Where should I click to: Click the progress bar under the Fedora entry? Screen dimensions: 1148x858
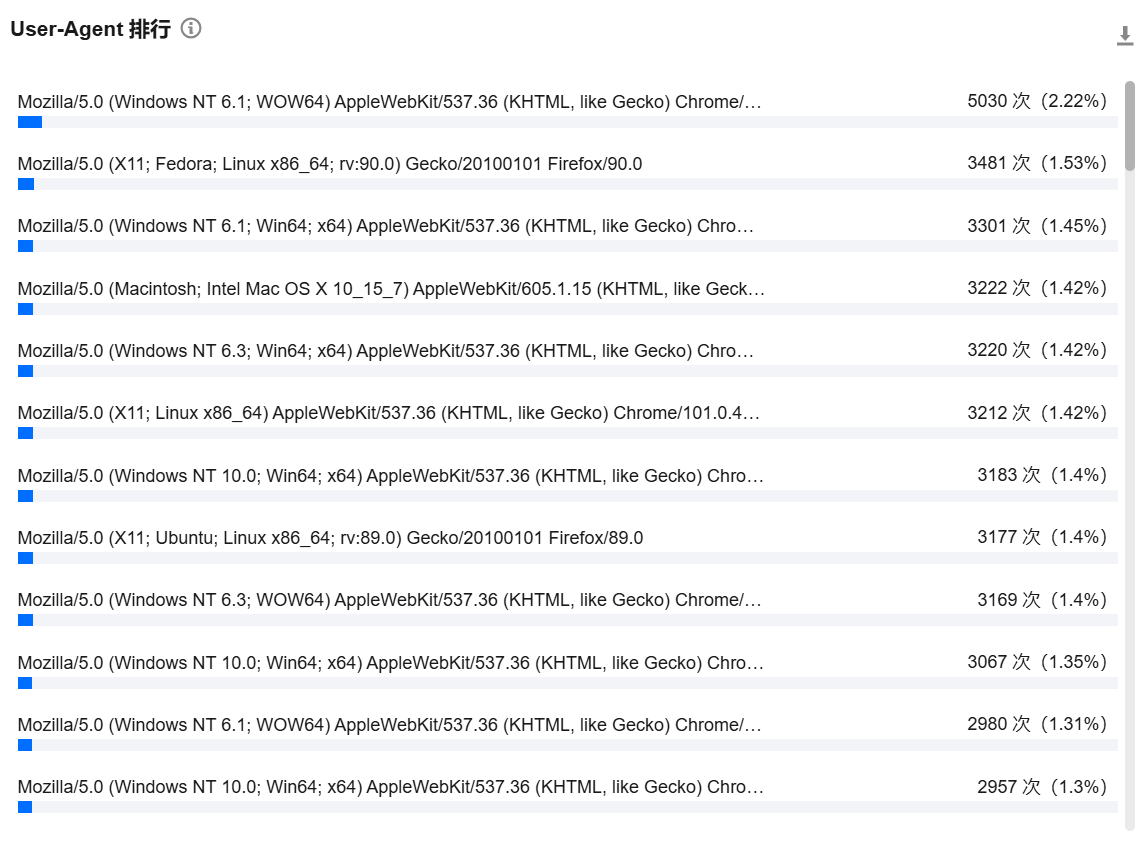click(x=26, y=184)
